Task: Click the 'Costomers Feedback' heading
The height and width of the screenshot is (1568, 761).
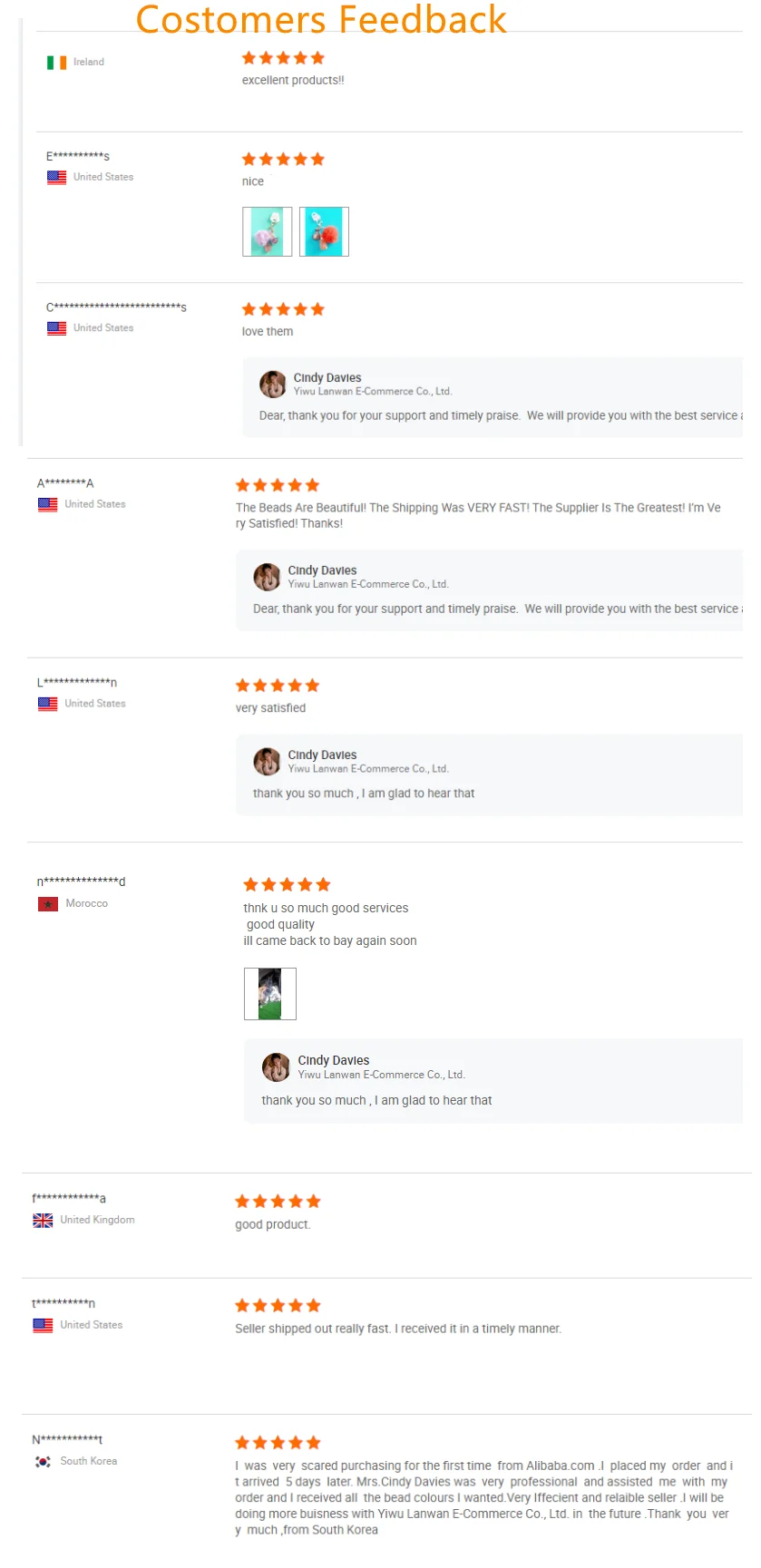Action: tap(321, 19)
